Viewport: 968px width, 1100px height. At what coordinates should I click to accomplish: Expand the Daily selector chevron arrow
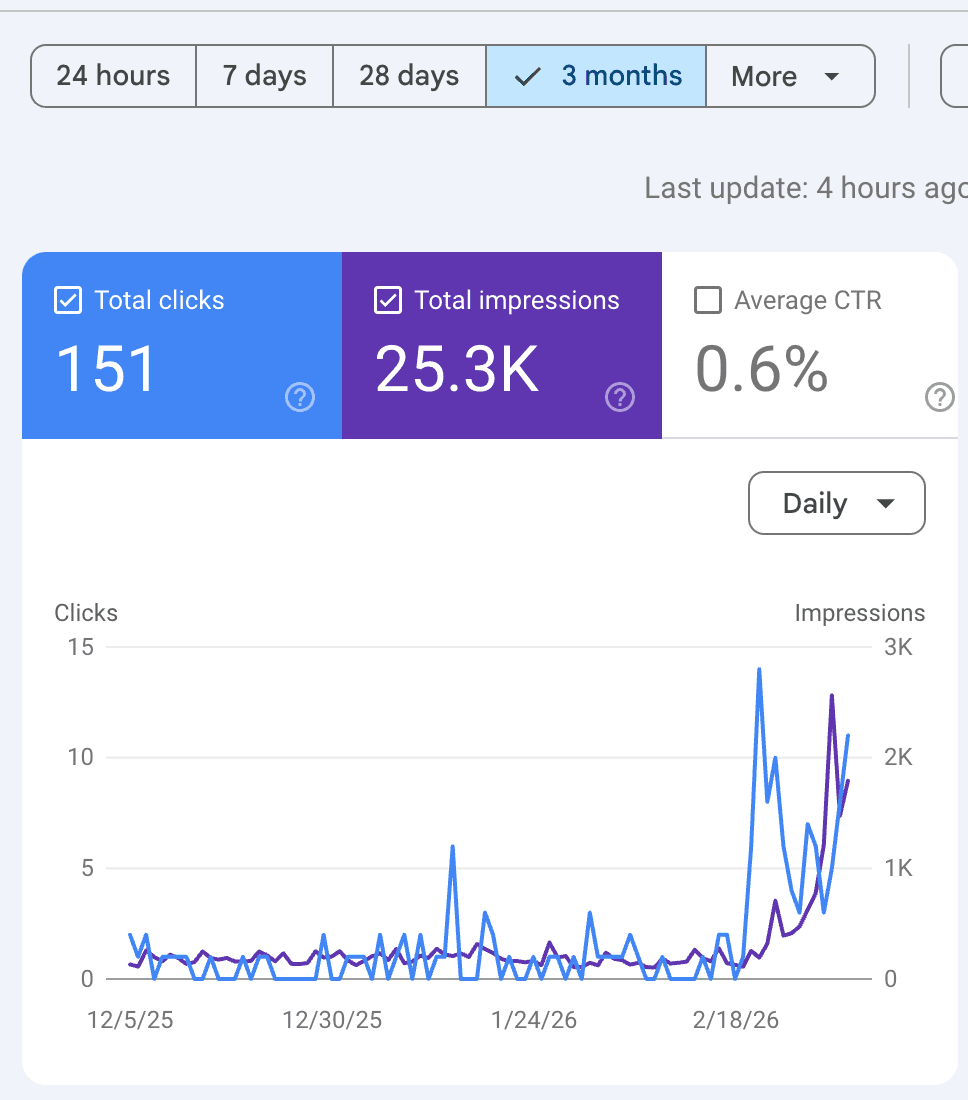click(887, 503)
